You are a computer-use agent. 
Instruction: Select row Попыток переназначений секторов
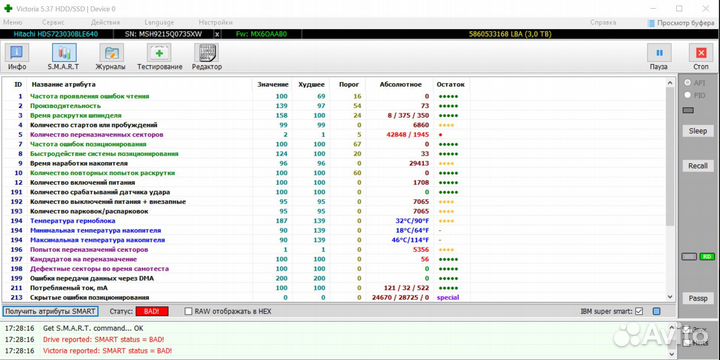coord(236,249)
